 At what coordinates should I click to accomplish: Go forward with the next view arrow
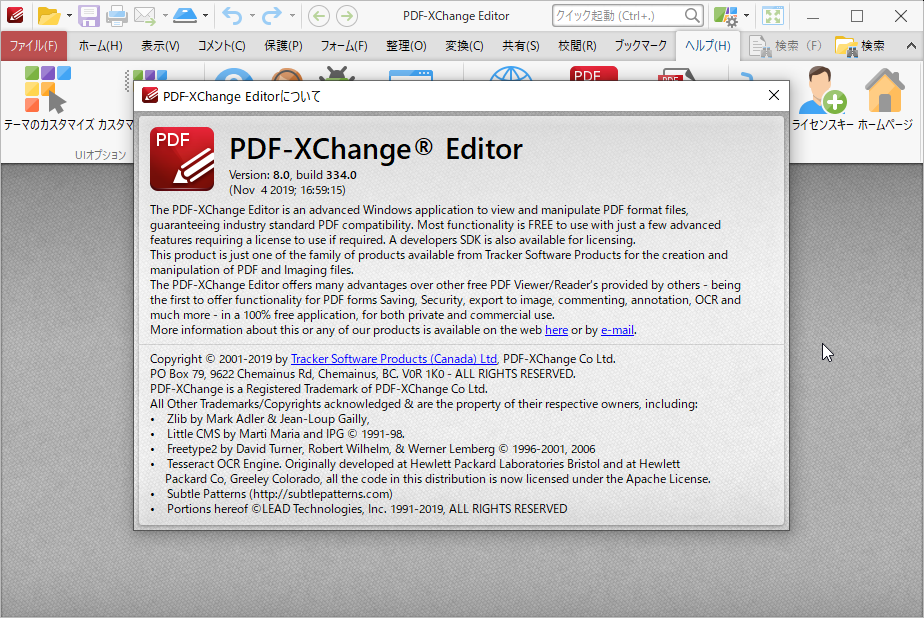click(x=346, y=16)
